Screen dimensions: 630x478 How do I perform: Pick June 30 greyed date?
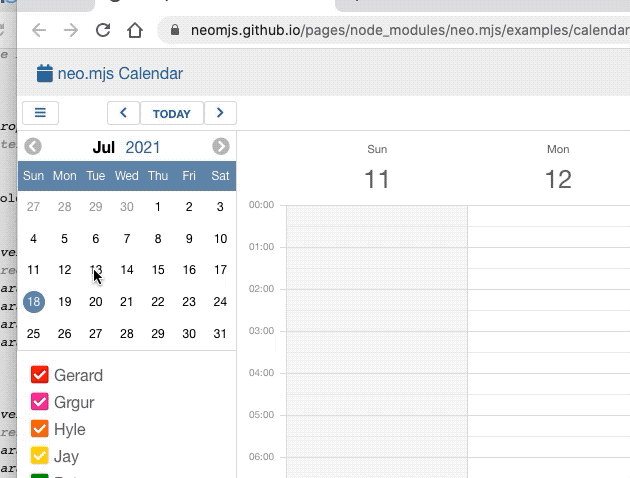click(127, 207)
